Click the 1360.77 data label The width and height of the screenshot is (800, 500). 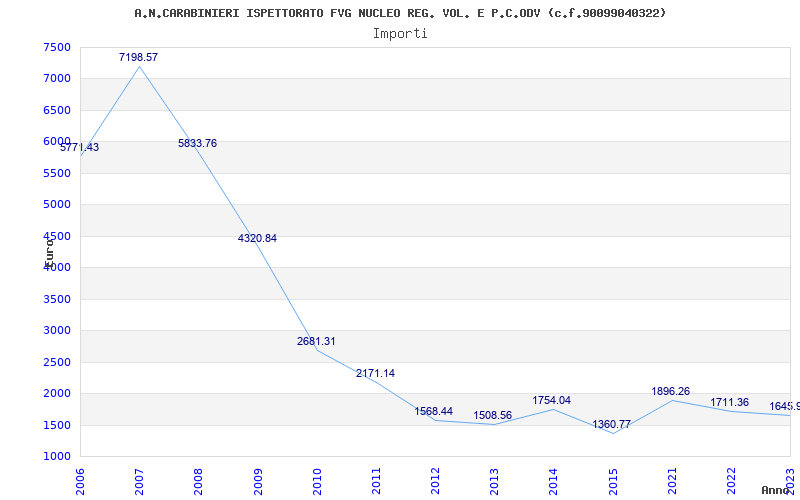(x=611, y=424)
